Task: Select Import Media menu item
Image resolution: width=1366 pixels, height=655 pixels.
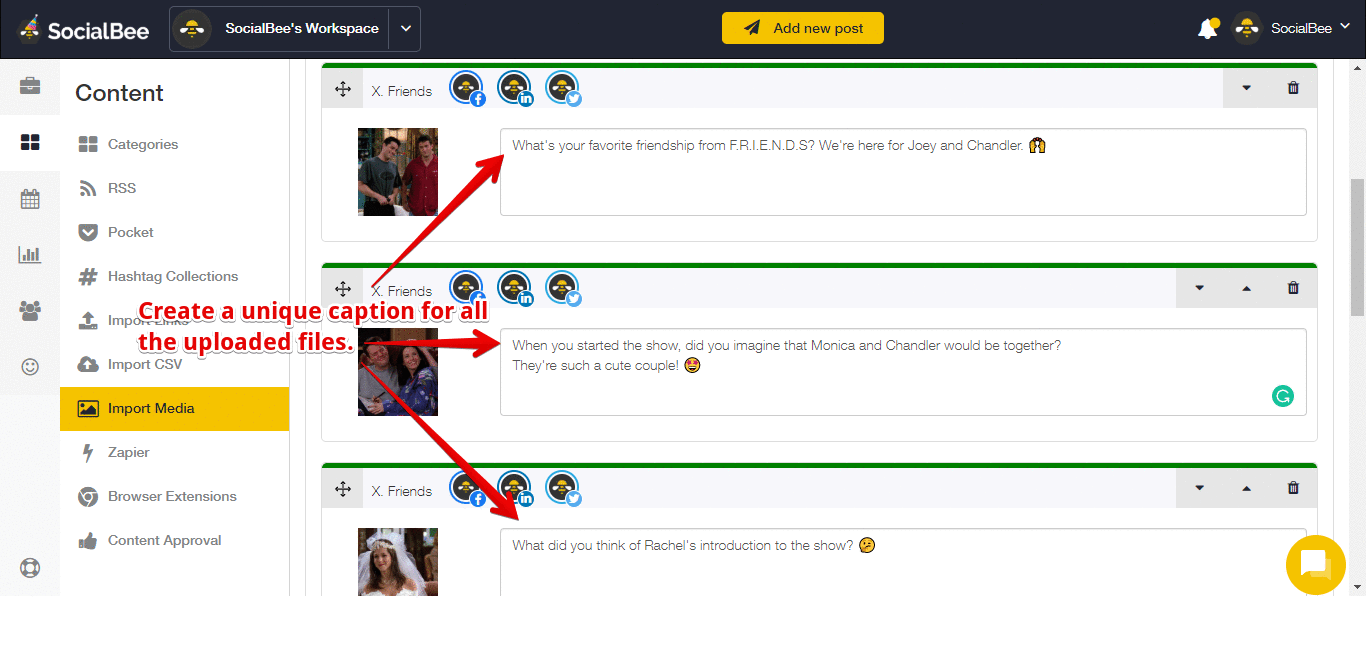Action: 175,408
